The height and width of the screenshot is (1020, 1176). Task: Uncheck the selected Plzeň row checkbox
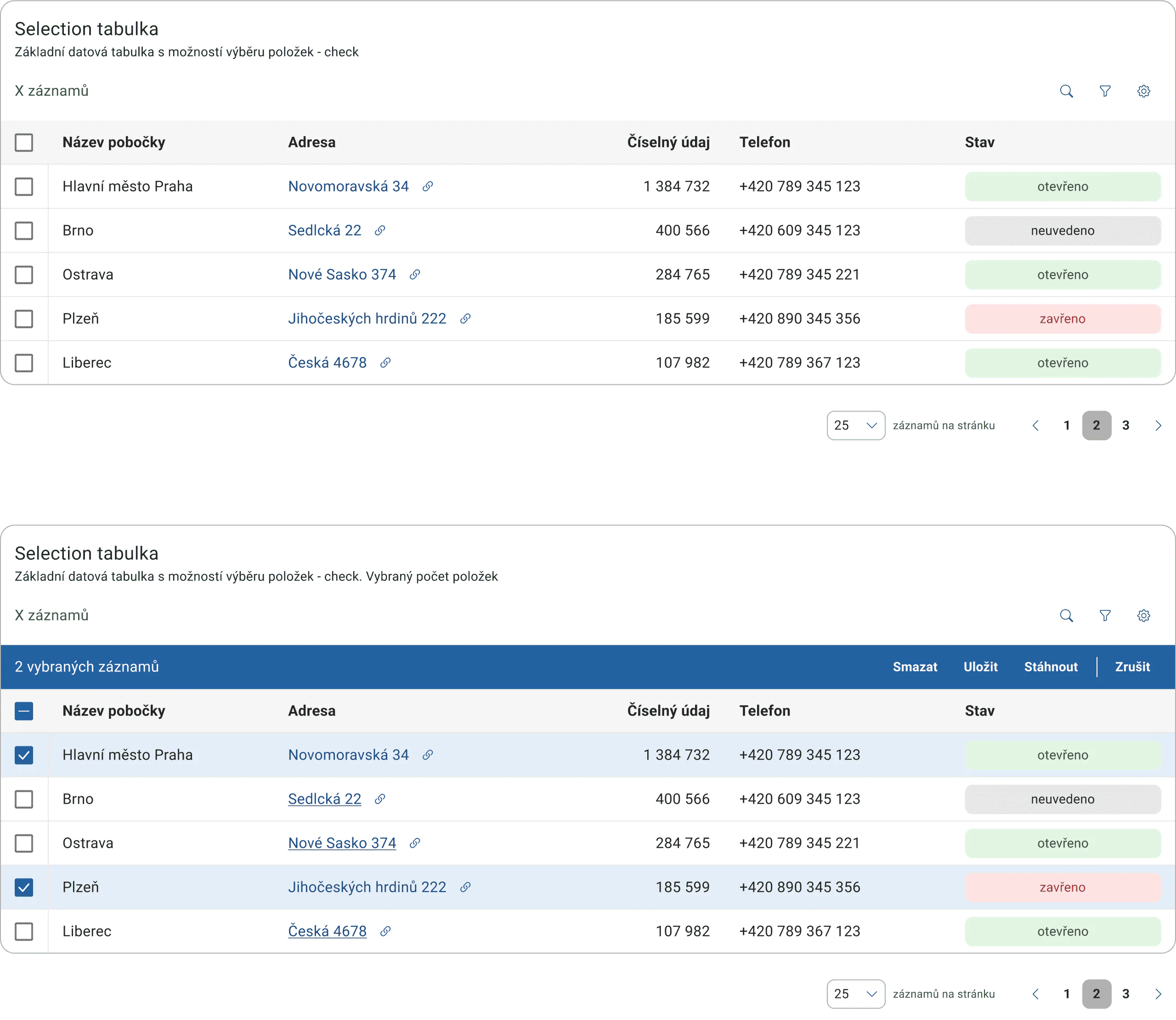(24, 887)
